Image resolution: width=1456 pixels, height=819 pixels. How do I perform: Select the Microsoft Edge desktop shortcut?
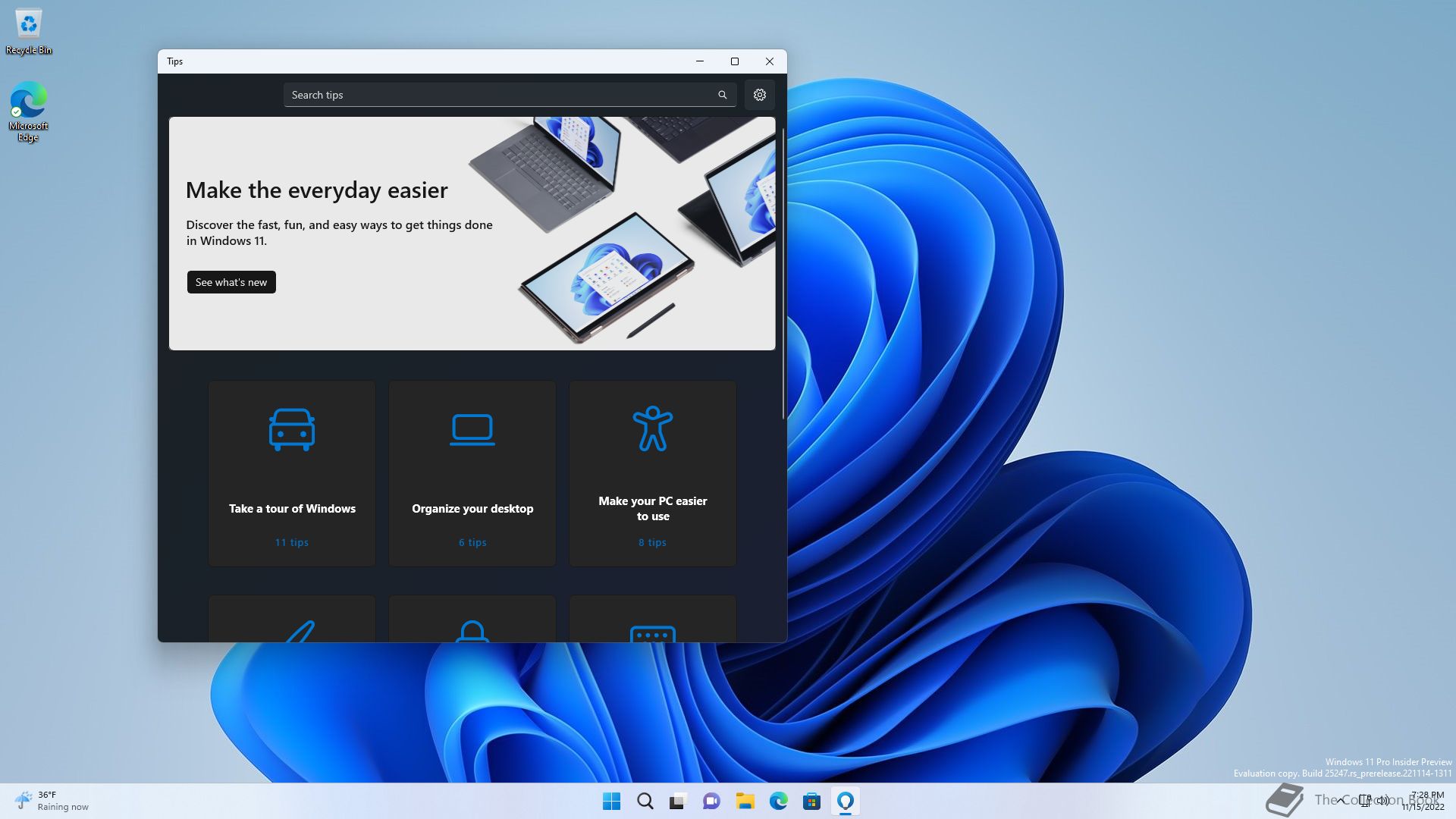point(28,111)
